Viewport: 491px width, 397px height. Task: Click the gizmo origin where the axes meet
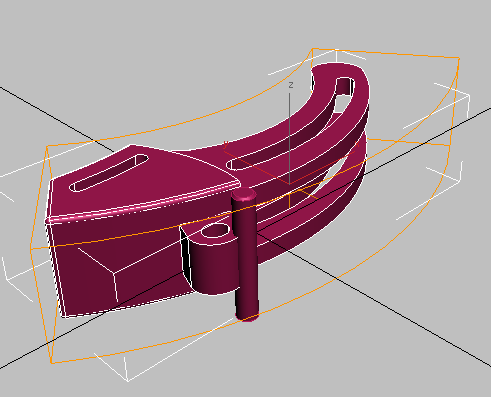point(289,184)
